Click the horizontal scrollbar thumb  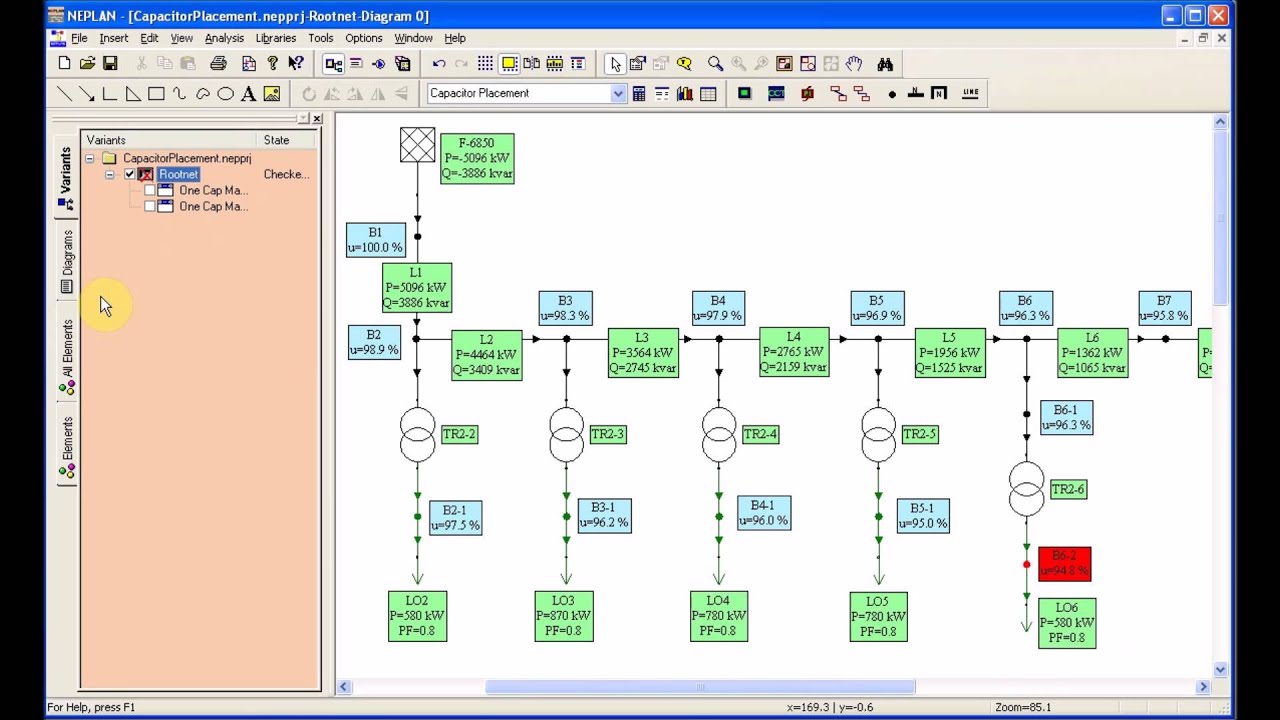(700, 686)
